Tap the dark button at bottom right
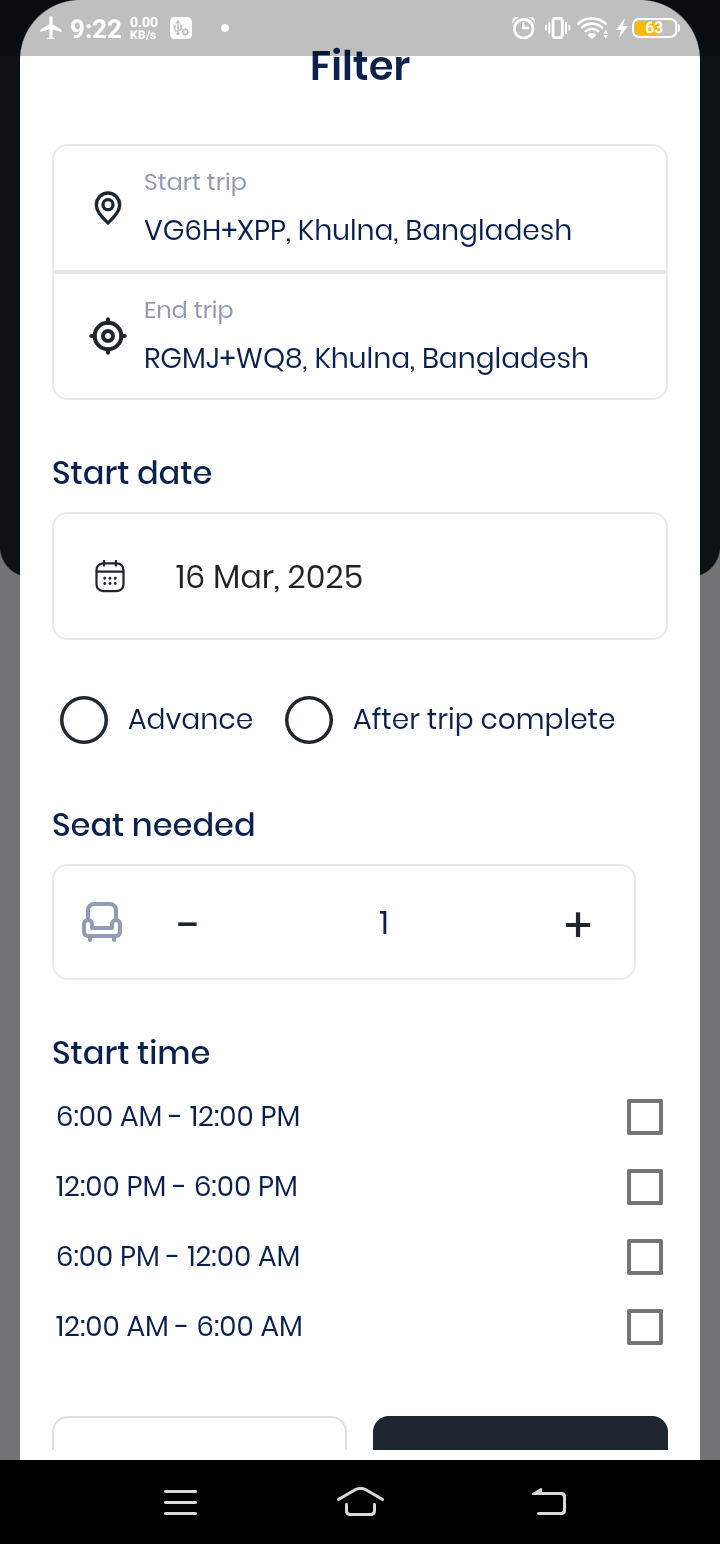 coord(520,1433)
